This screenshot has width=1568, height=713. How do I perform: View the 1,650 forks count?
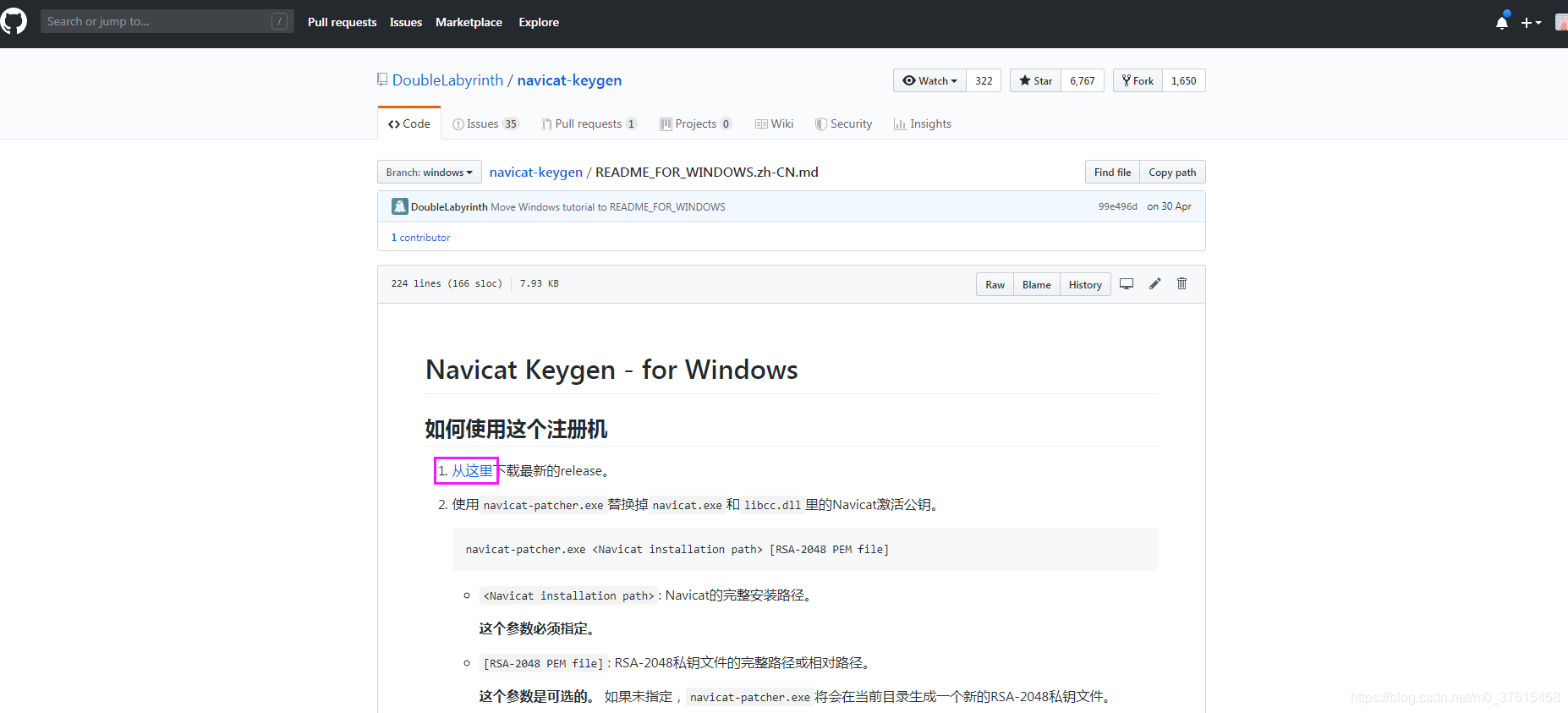click(x=1184, y=80)
